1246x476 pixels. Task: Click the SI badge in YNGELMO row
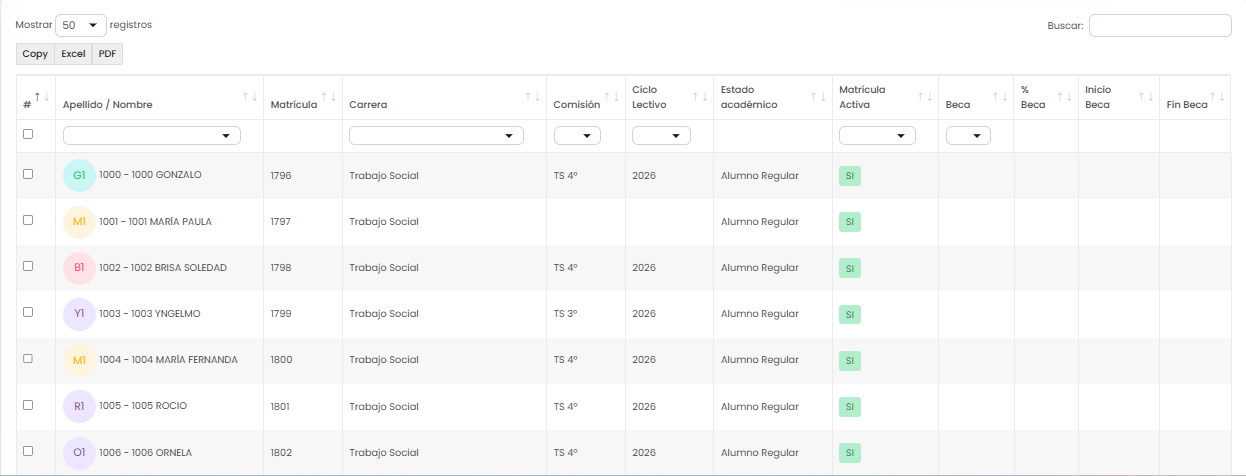pos(850,314)
